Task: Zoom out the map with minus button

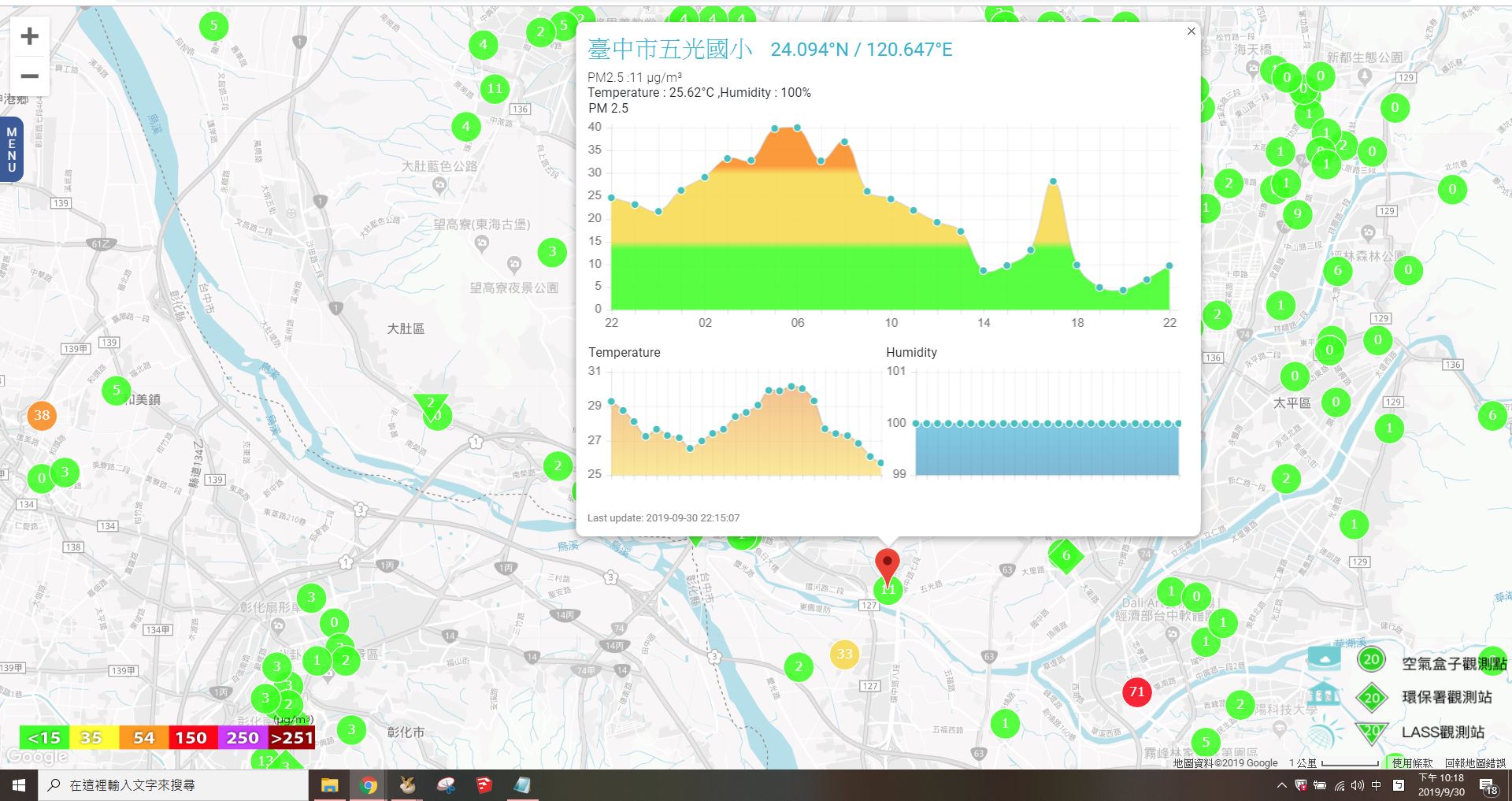Action: point(30,76)
